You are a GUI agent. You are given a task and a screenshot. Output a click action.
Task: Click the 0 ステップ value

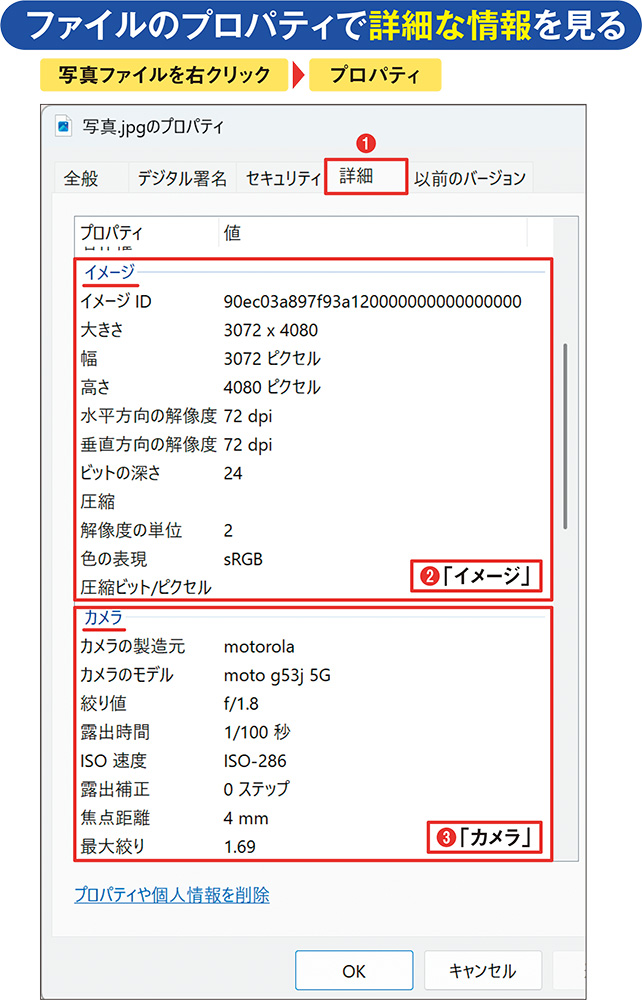pyautogui.click(x=256, y=790)
